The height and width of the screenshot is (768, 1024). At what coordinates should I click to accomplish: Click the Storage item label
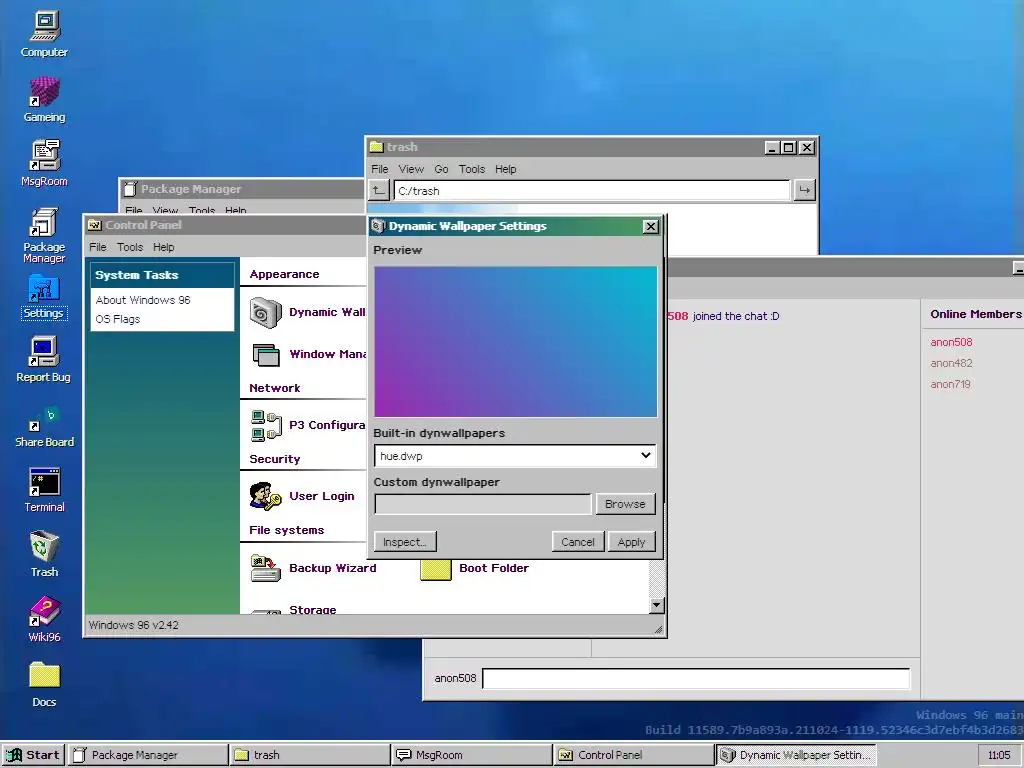pos(313,609)
